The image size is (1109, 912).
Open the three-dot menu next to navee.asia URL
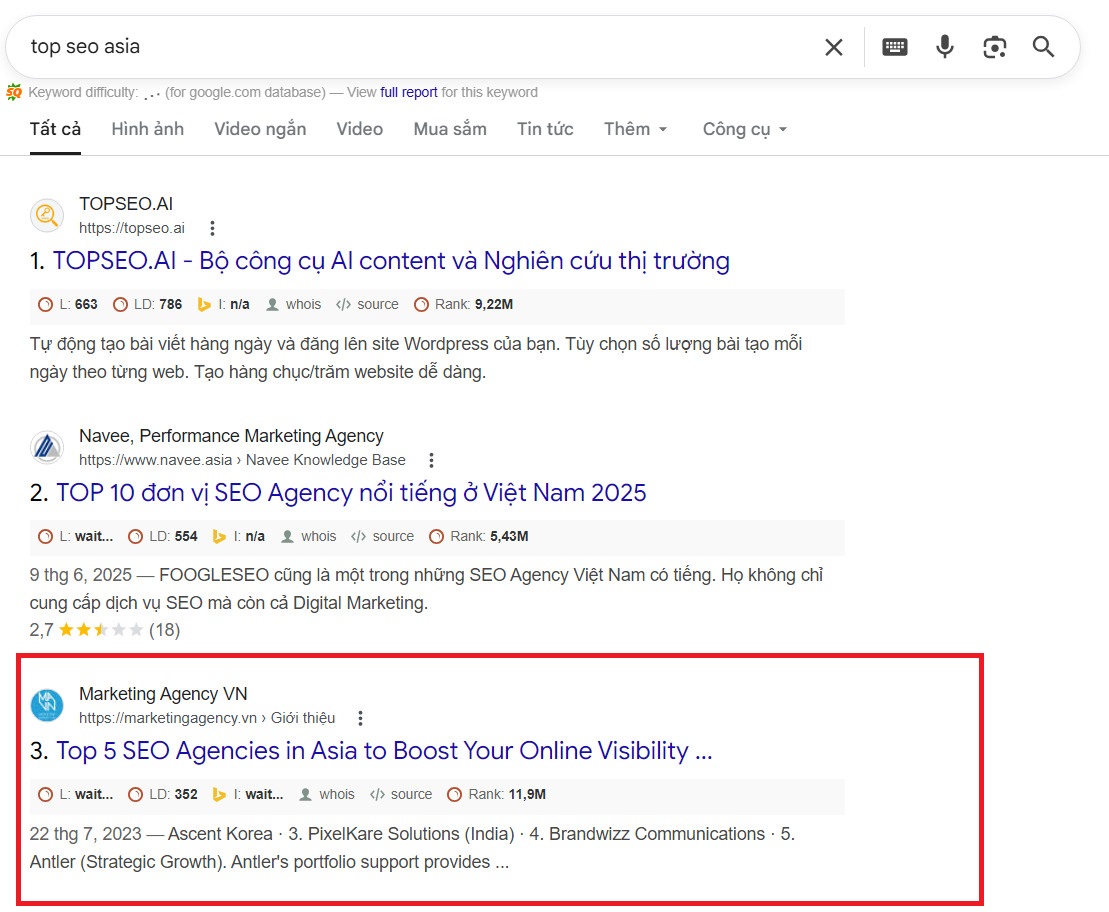(431, 460)
